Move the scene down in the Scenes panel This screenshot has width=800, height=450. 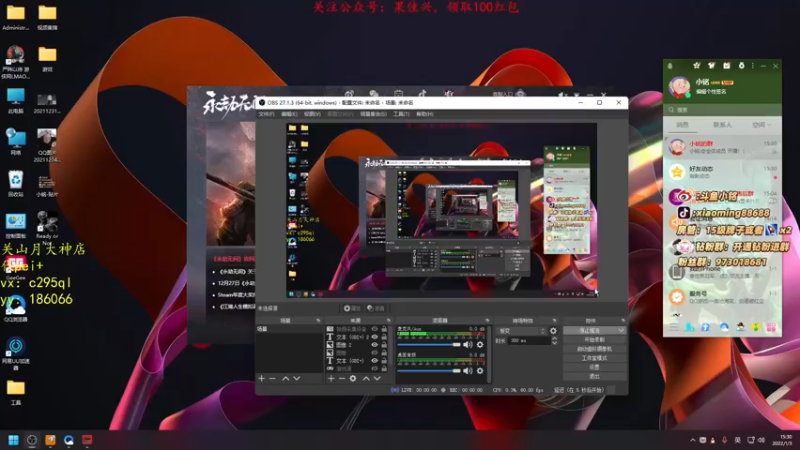click(296, 379)
